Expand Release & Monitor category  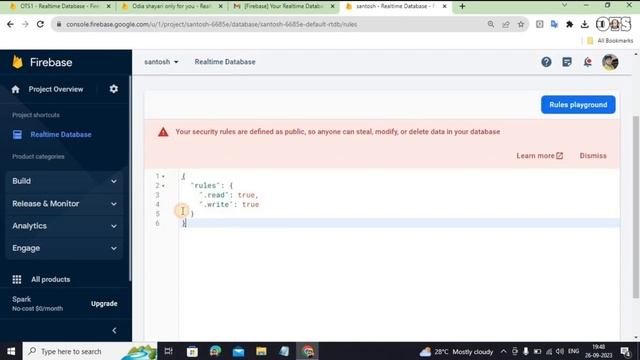coord(64,203)
